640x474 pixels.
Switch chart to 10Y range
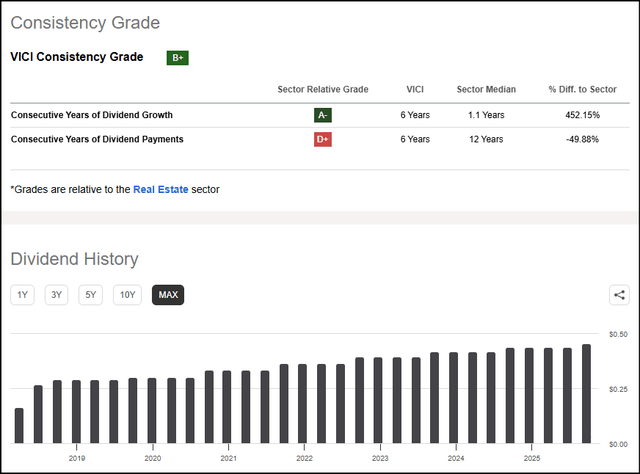click(x=127, y=295)
